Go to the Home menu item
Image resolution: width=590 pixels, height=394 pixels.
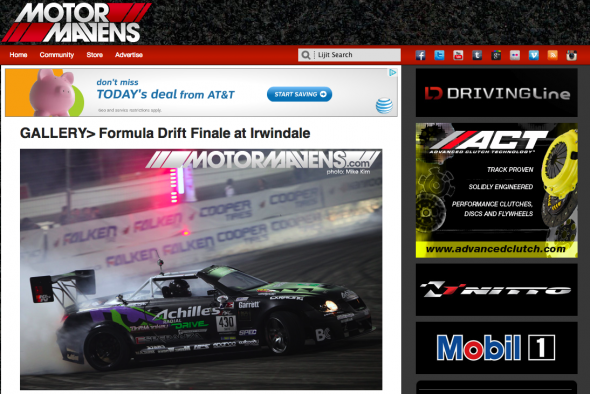click(x=18, y=55)
